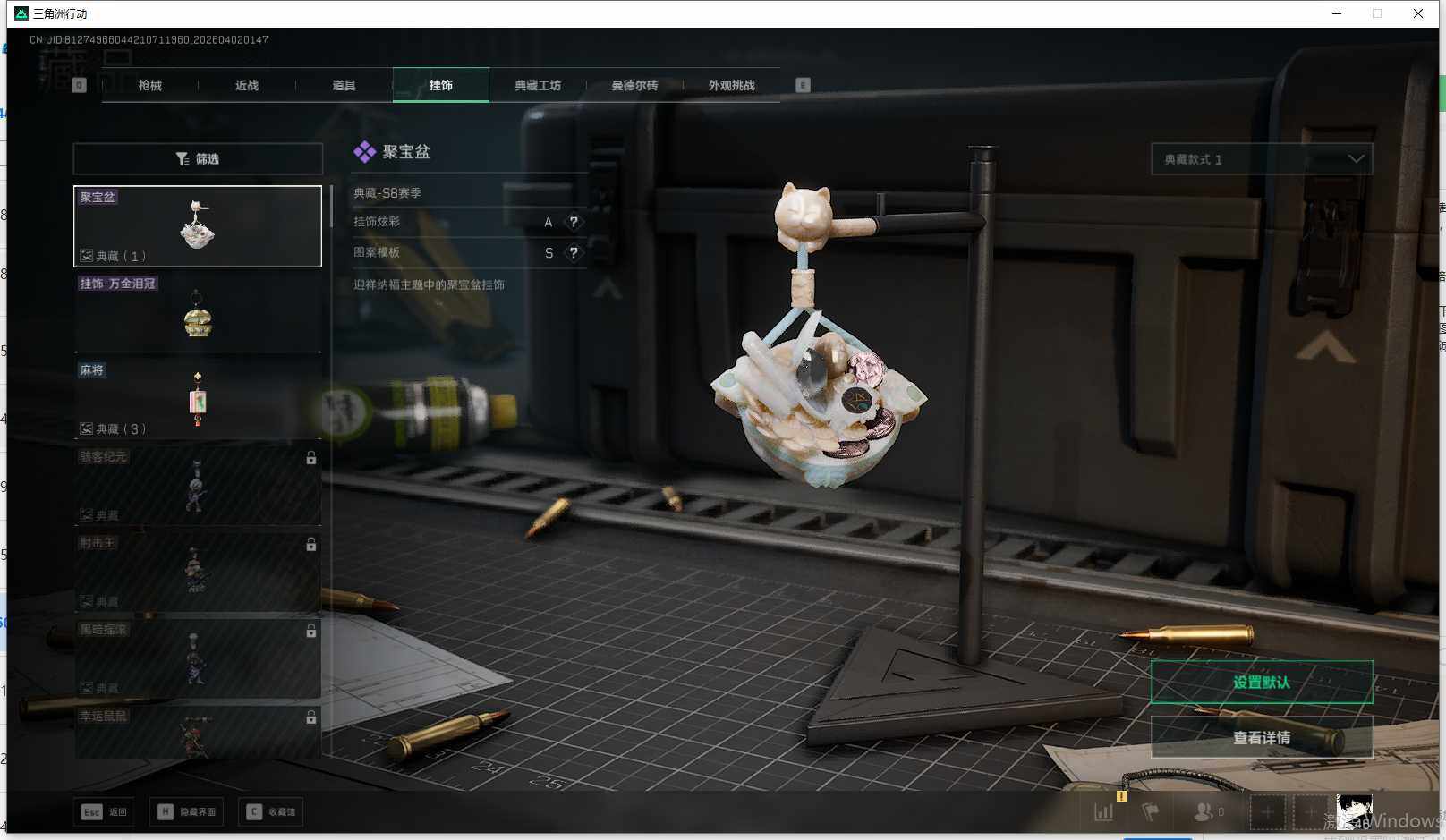Image resolution: width=1446 pixels, height=840 pixels.
Task: Click the player avatar in bottom bar
Action: (x=1354, y=812)
